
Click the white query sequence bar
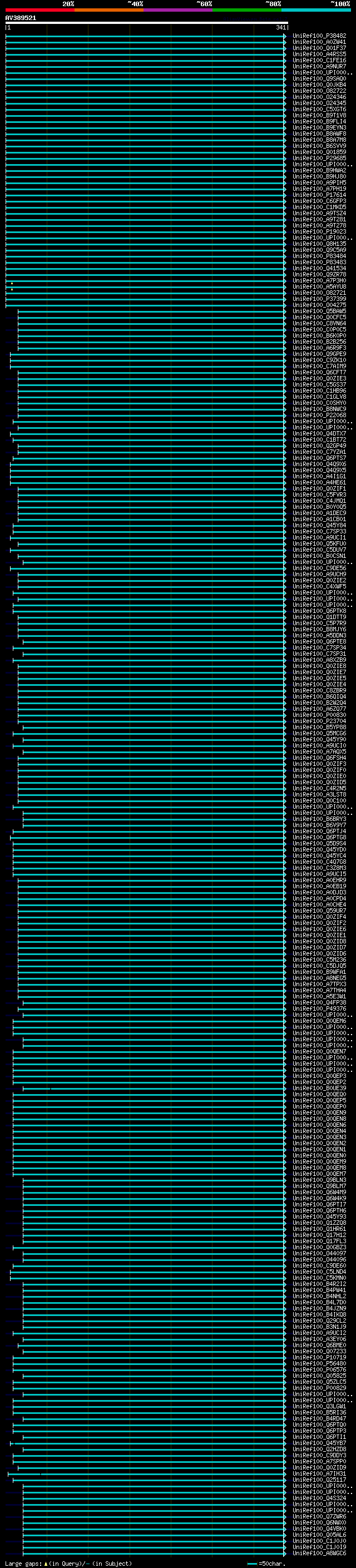[147, 23]
